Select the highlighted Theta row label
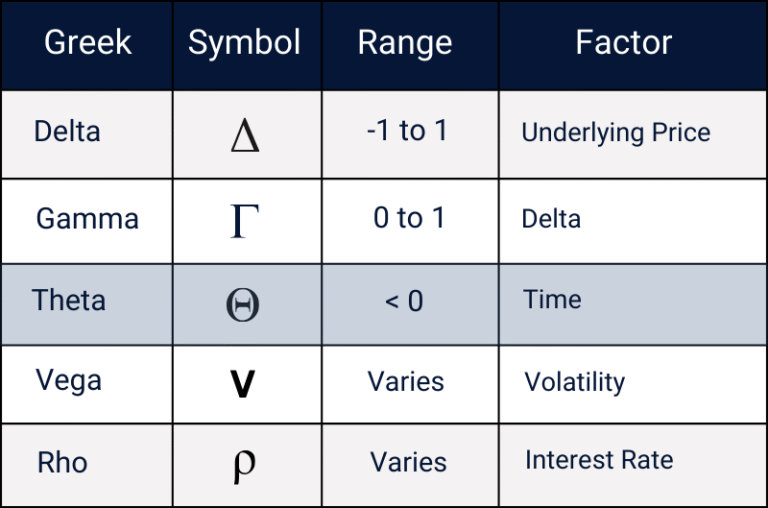The image size is (768, 508). click(x=68, y=300)
